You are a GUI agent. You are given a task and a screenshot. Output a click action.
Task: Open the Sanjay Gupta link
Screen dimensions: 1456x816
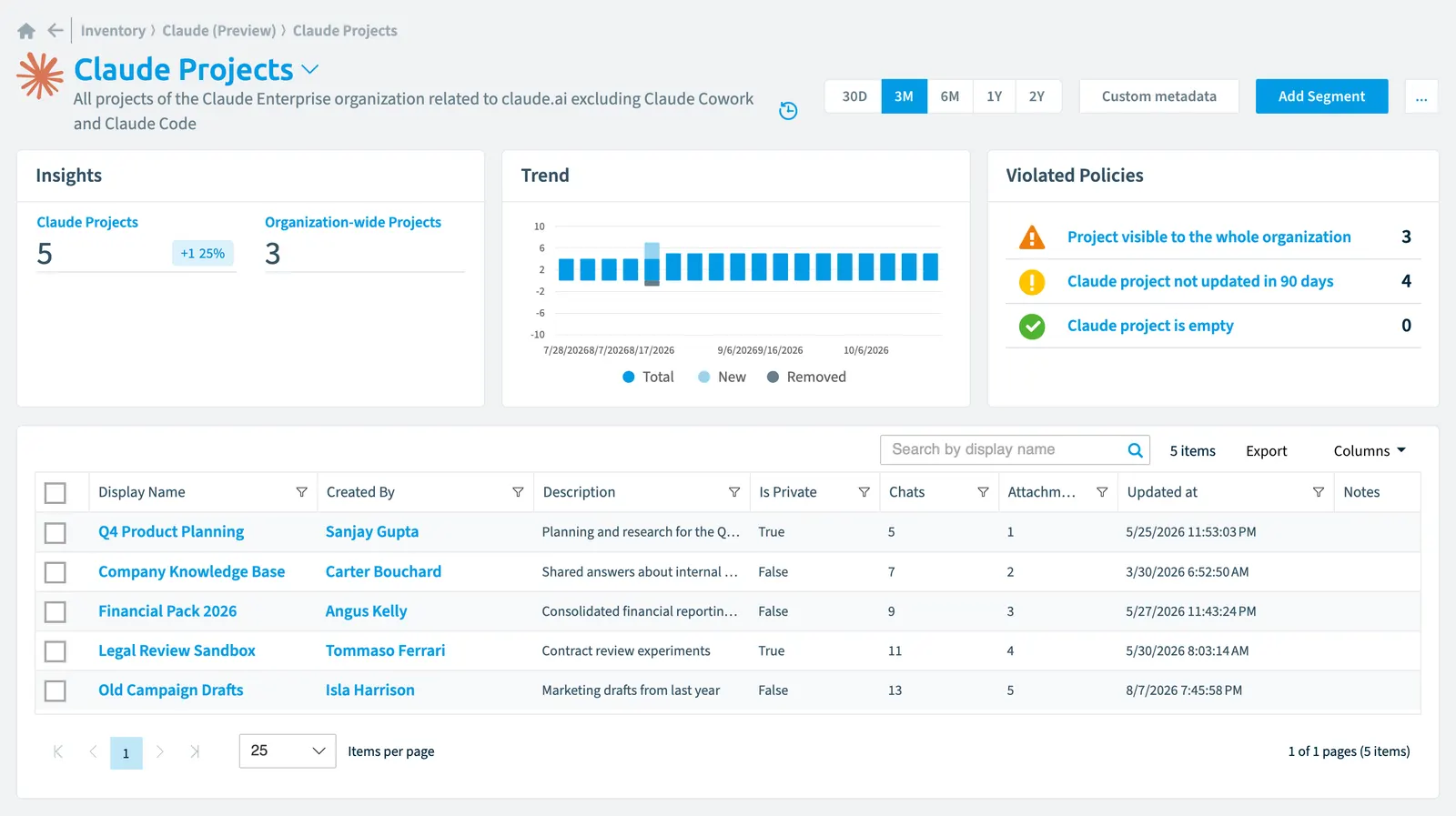[x=372, y=532]
